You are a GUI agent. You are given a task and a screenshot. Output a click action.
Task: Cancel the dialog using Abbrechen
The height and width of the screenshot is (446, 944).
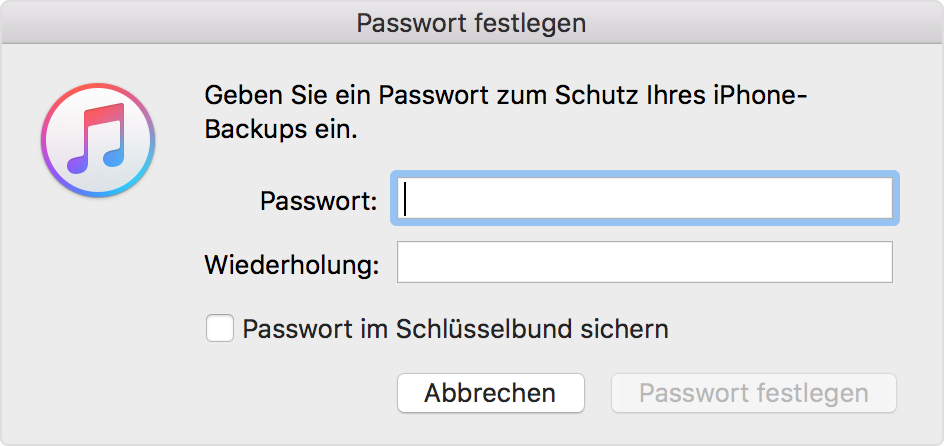[490, 393]
